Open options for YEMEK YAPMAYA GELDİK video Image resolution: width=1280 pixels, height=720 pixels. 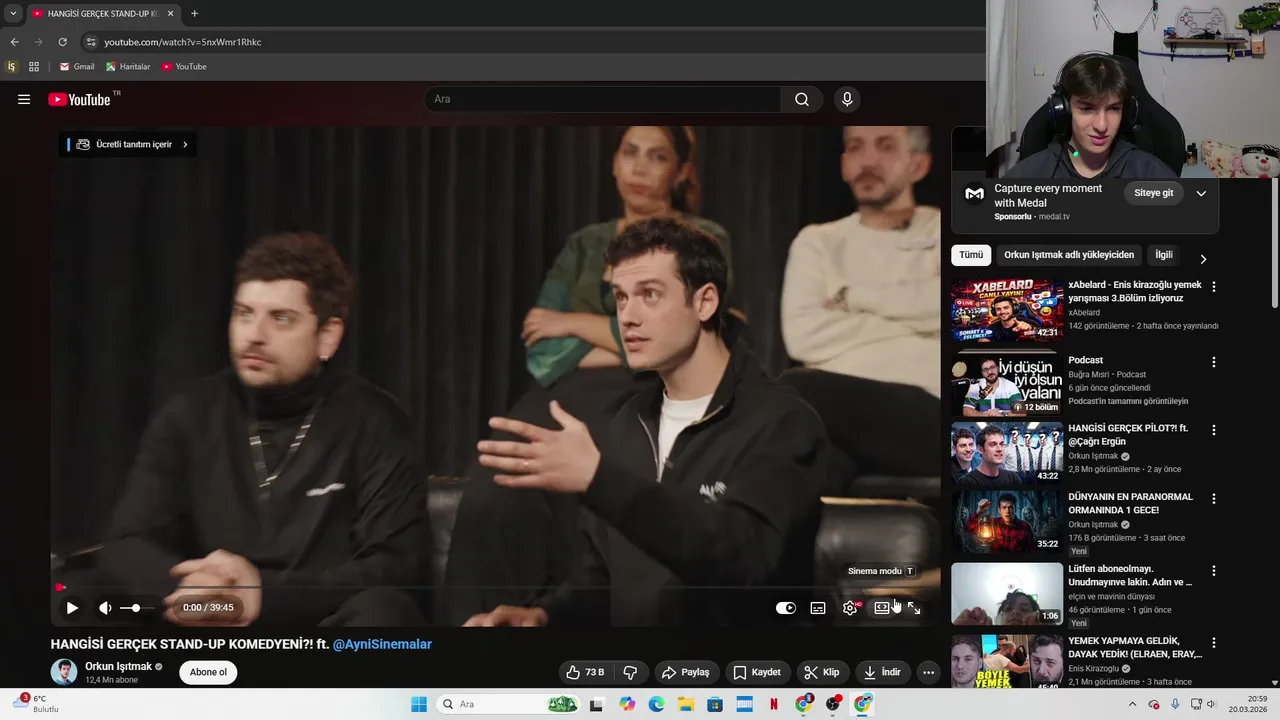[x=1214, y=643]
